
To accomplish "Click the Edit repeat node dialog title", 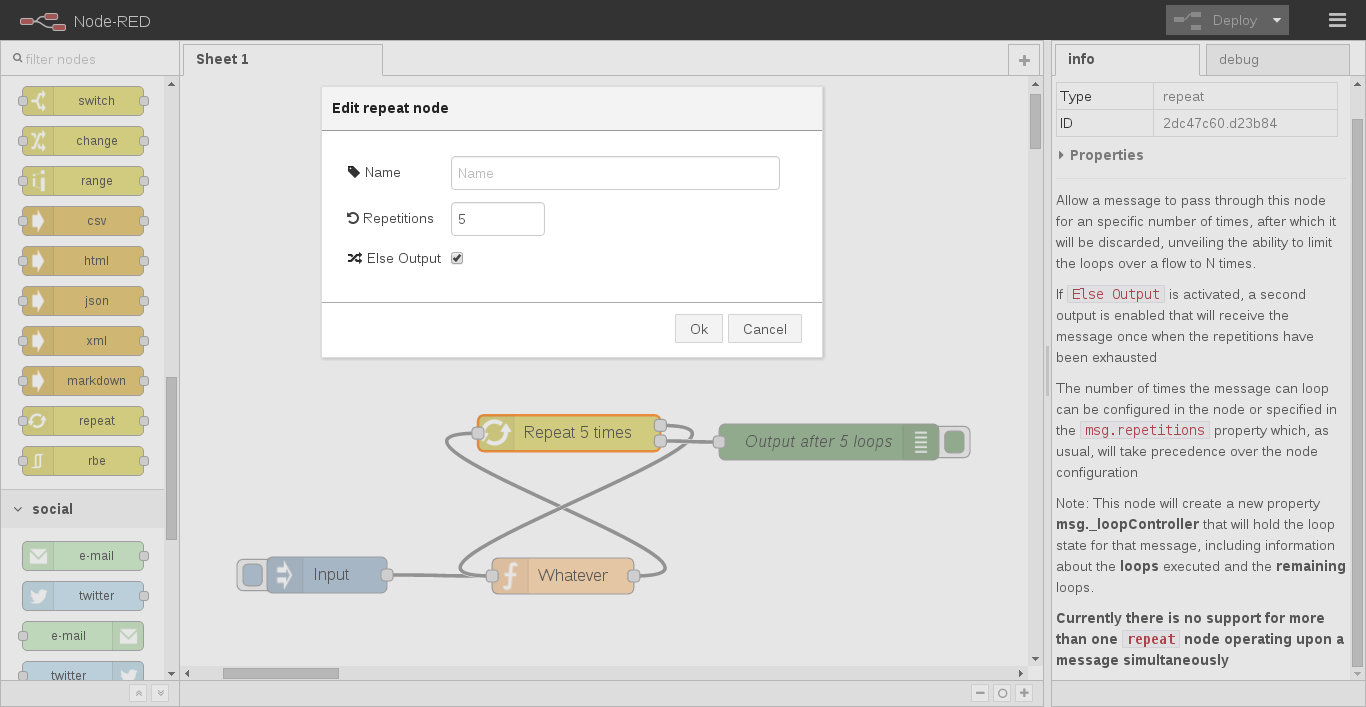I will 390,108.
